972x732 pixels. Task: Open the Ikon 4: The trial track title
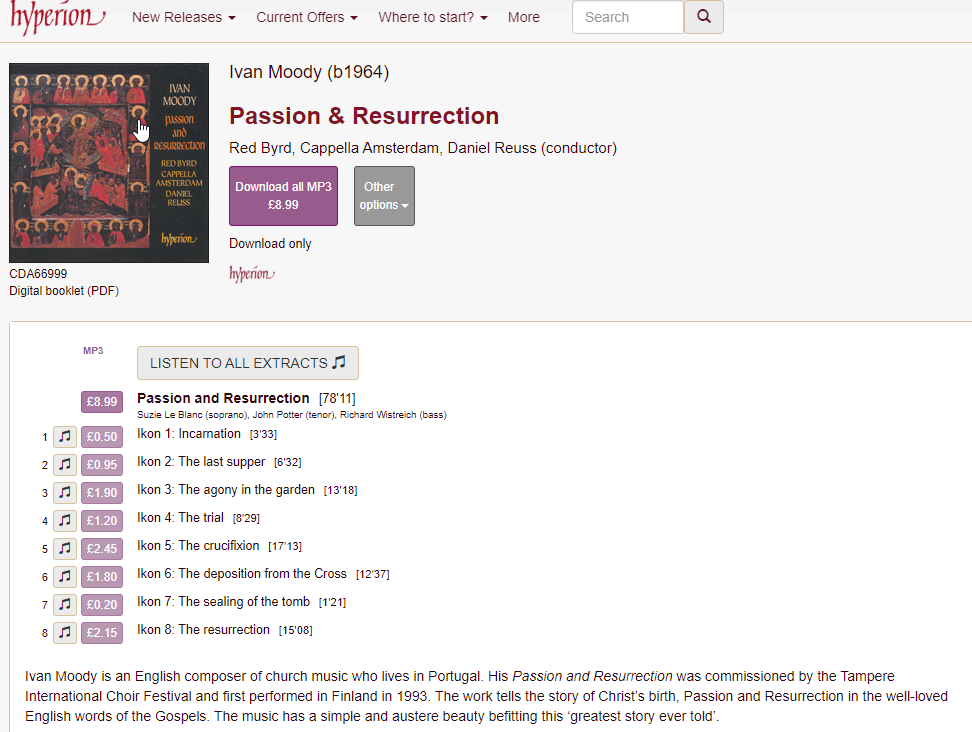180,518
